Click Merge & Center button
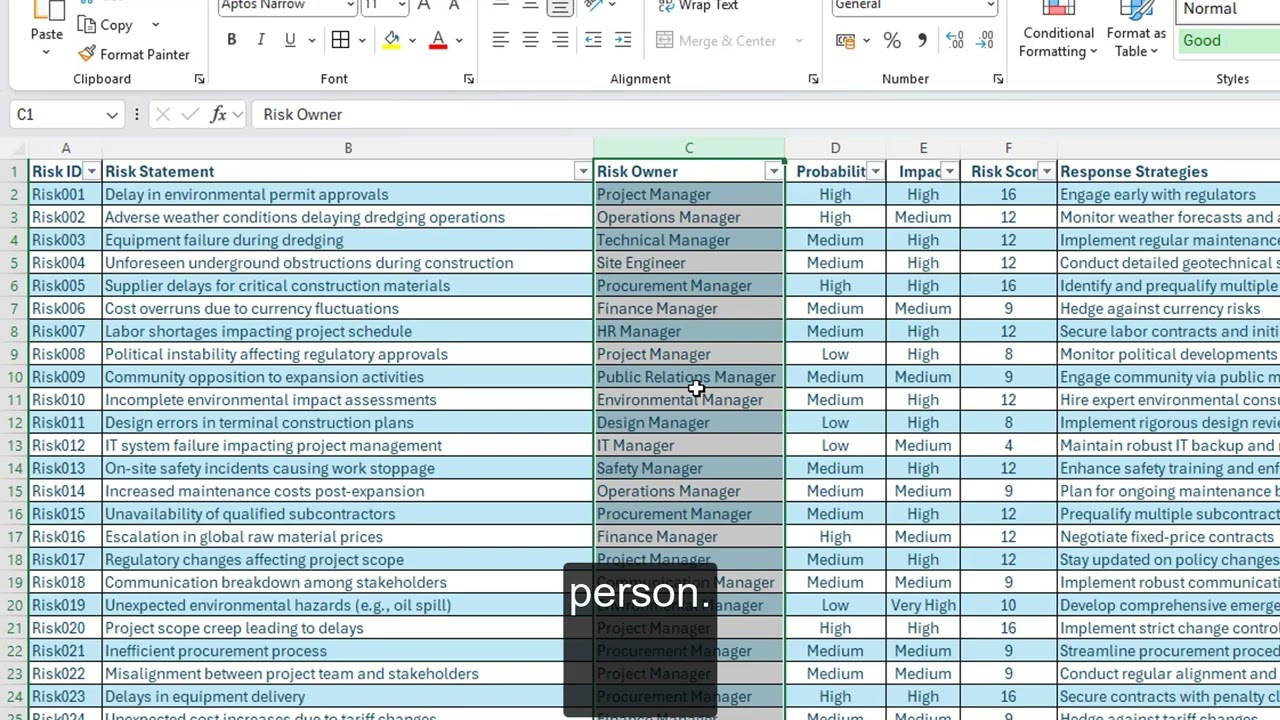The height and width of the screenshot is (720, 1280). point(717,40)
